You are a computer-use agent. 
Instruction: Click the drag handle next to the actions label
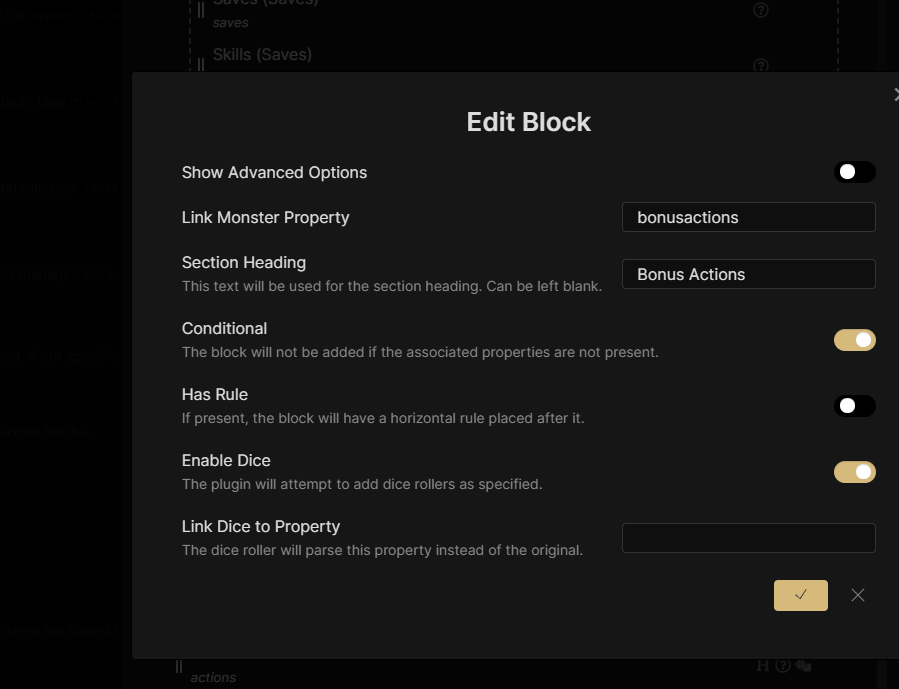[x=178, y=665]
